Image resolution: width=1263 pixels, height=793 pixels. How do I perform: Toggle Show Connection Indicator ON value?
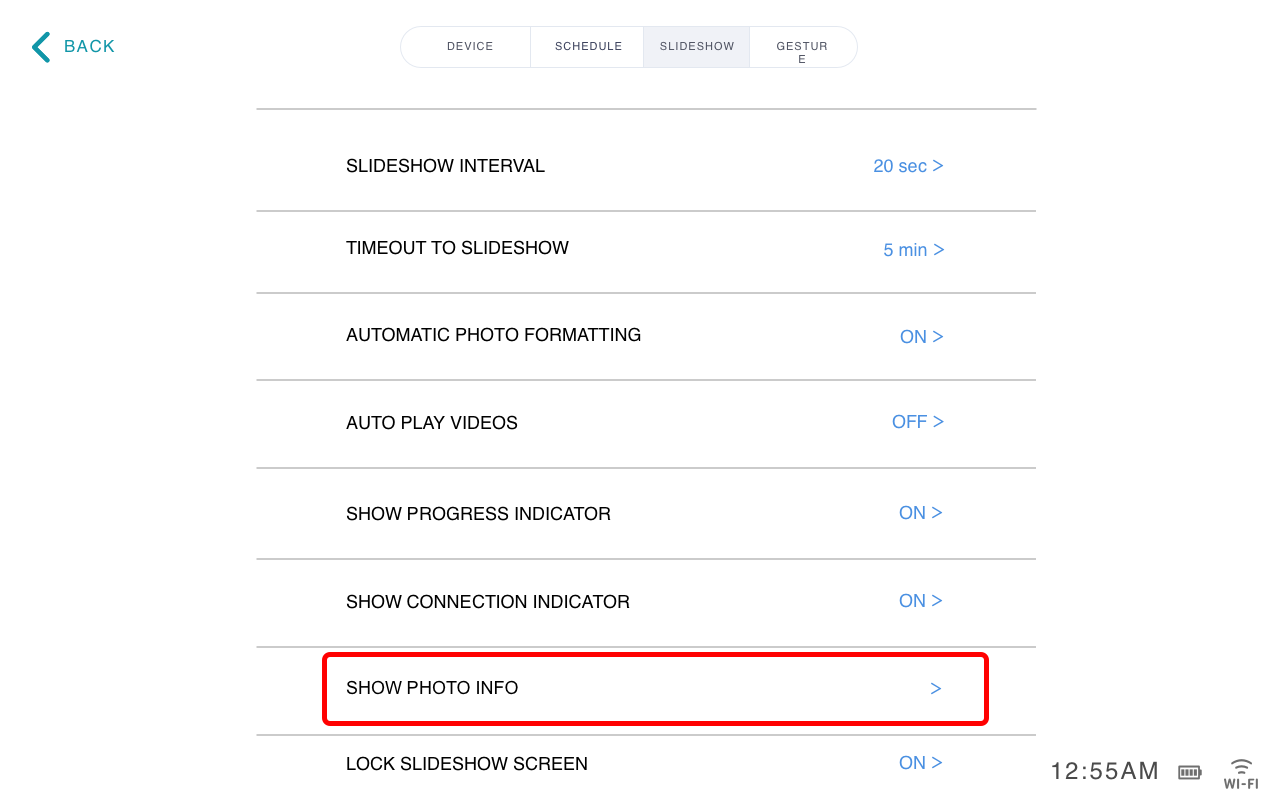pyautogui.click(x=920, y=601)
